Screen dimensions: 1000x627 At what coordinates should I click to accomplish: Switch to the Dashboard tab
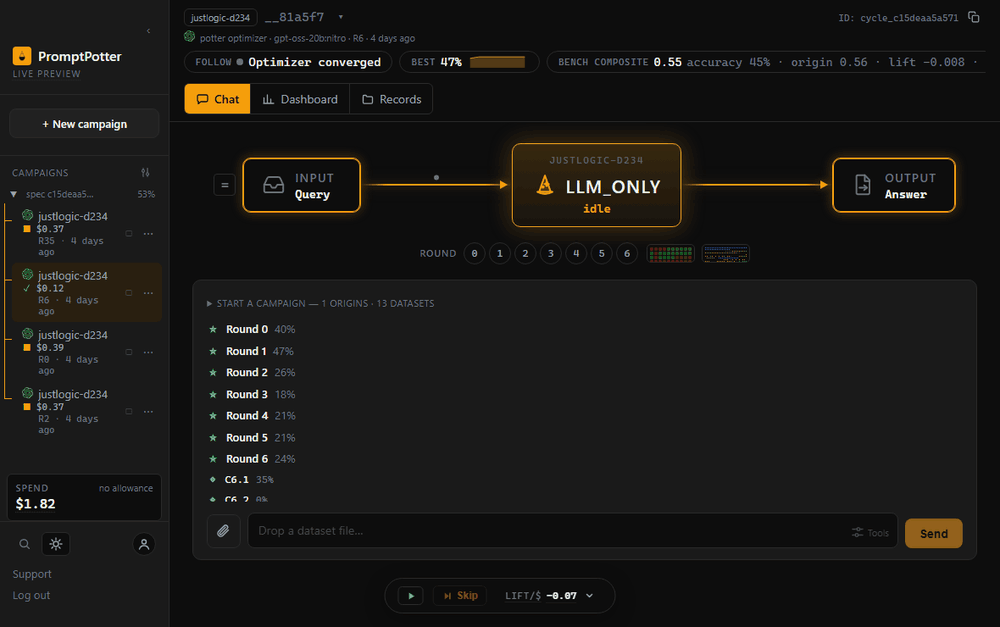300,99
